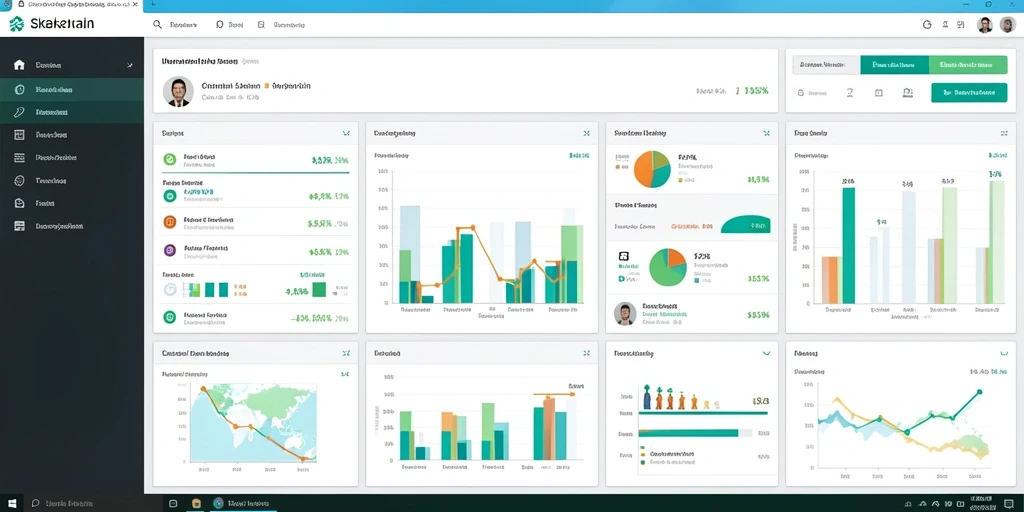Open the chevron dropdown on the people-icons panel
Viewport: 1024px width, 512px height.
point(766,353)
